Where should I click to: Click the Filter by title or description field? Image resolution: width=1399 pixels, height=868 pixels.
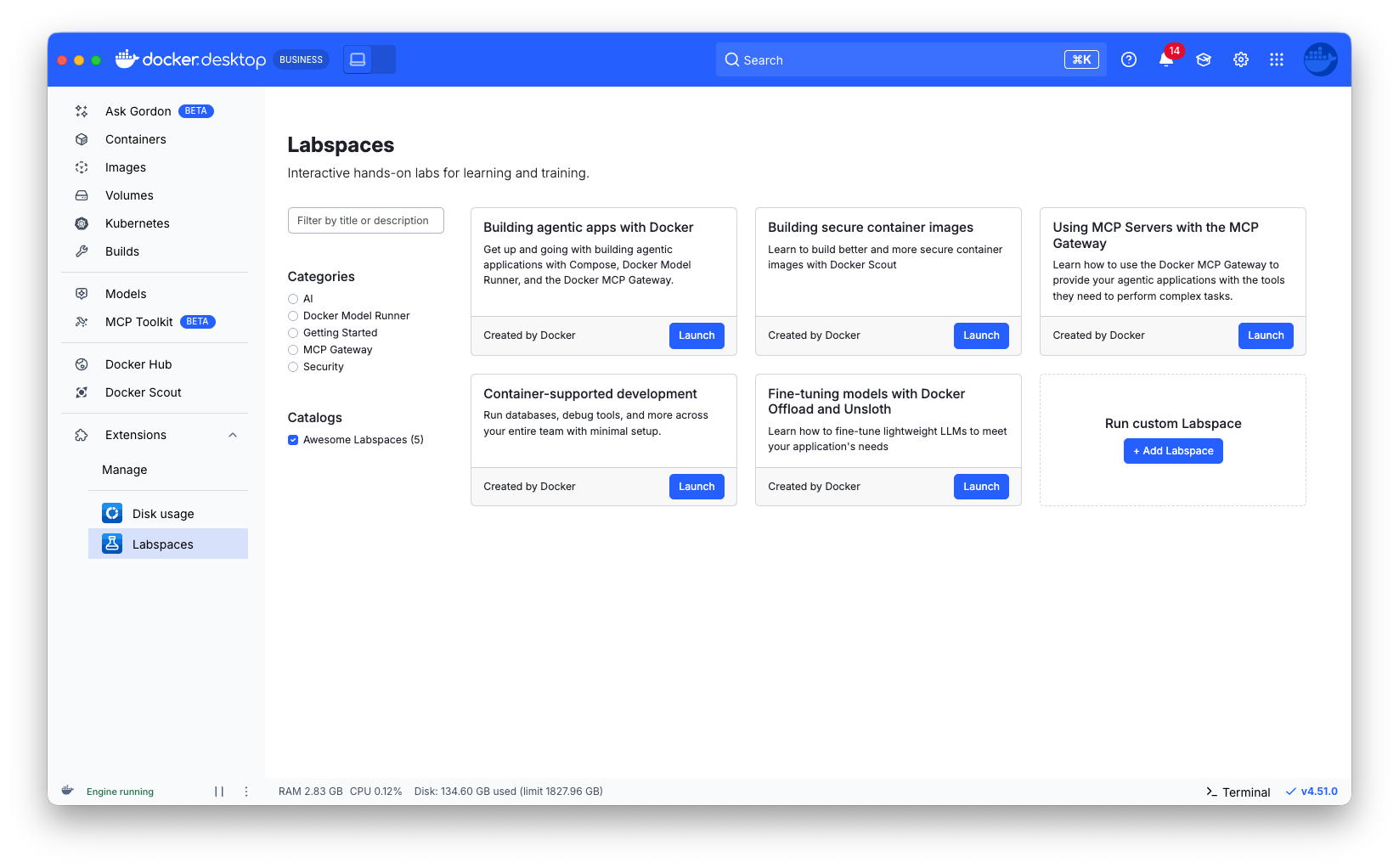click(365, 221)
